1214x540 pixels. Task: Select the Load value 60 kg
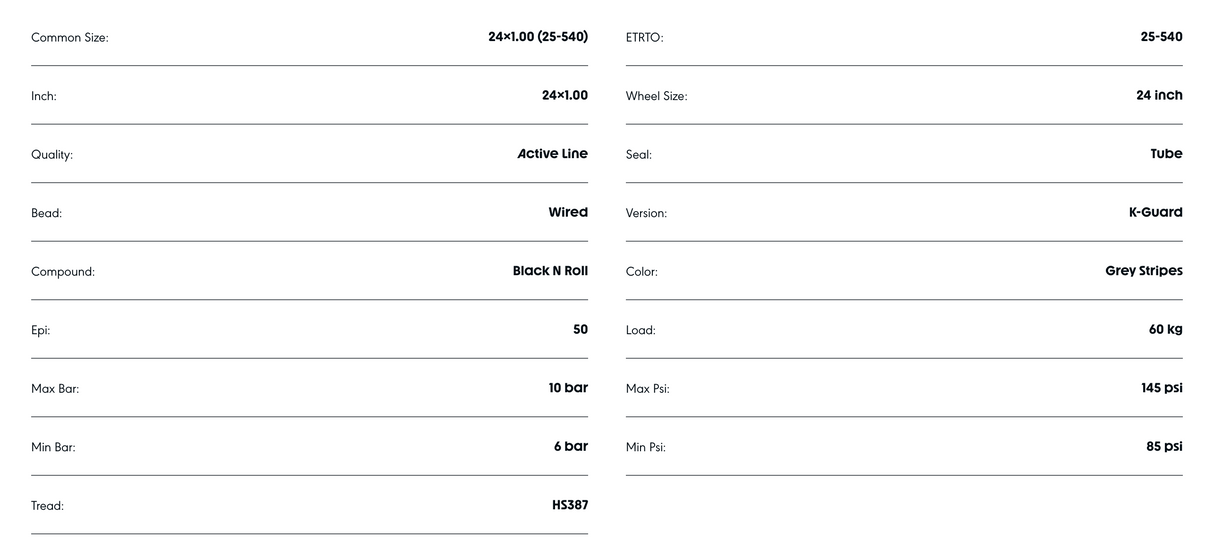click(1165, 329)
